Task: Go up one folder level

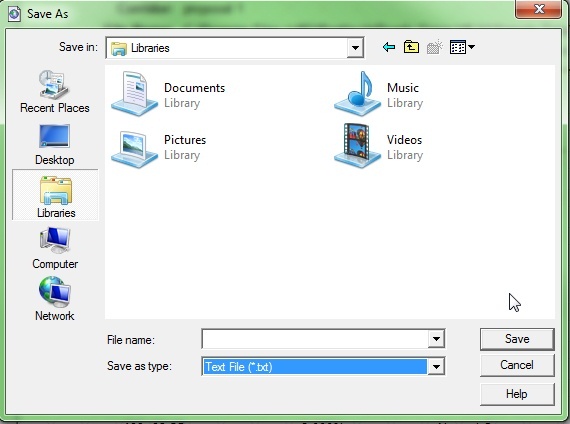Action: point(411,47)
